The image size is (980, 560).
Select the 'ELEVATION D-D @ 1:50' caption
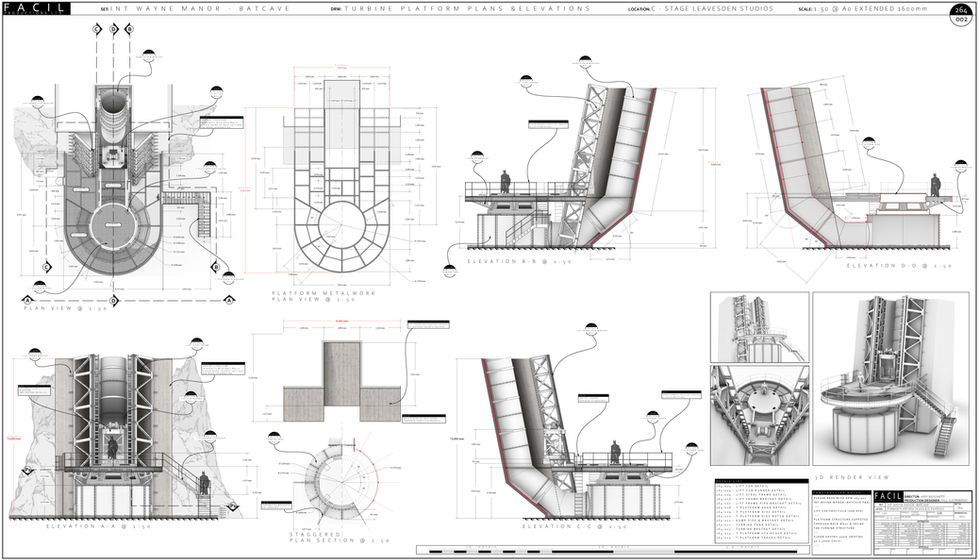tap(899, 266)
